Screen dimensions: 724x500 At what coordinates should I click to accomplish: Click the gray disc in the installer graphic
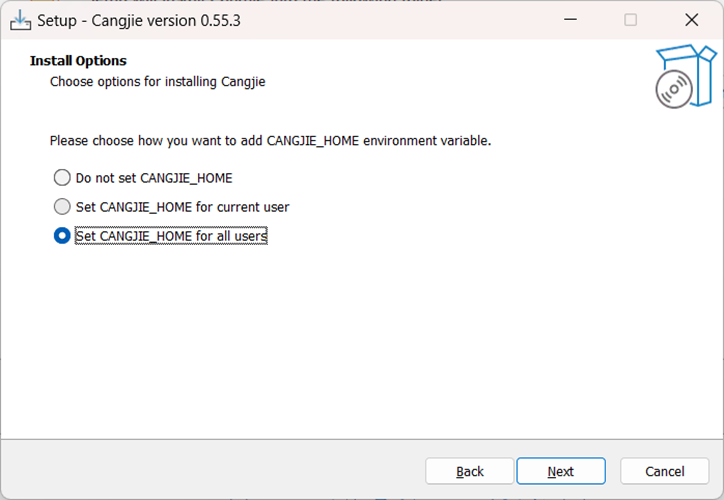click(x=674, y=89)
